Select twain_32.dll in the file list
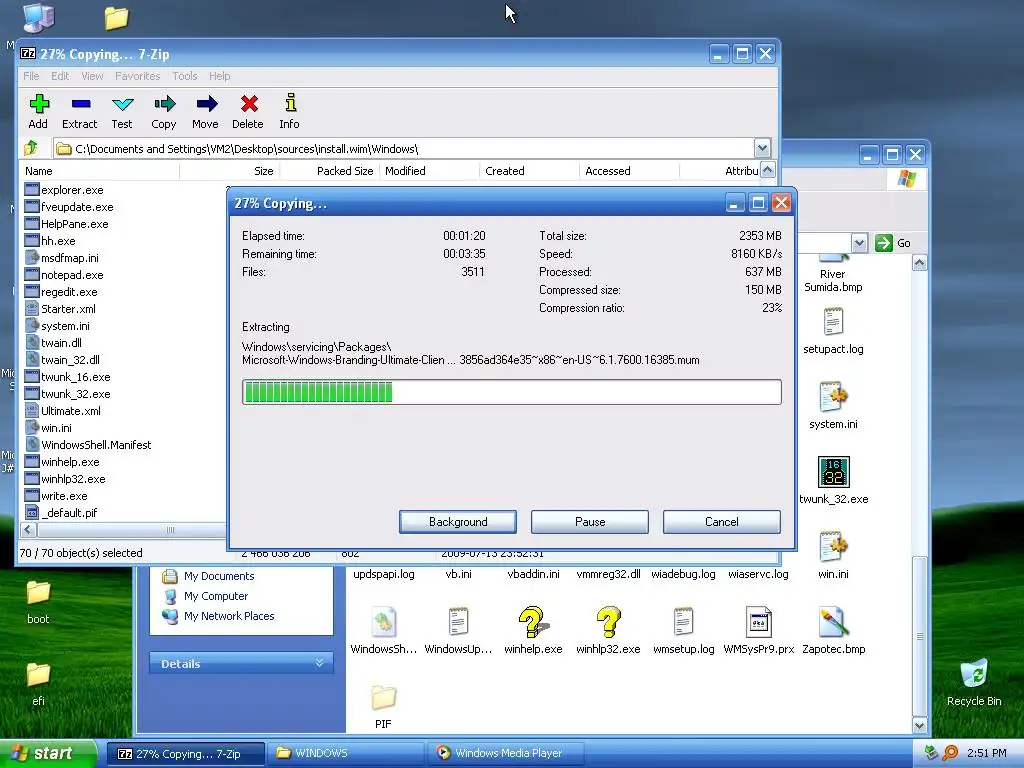The width and height of the screenshot is (1024, 768). point(63,360)
